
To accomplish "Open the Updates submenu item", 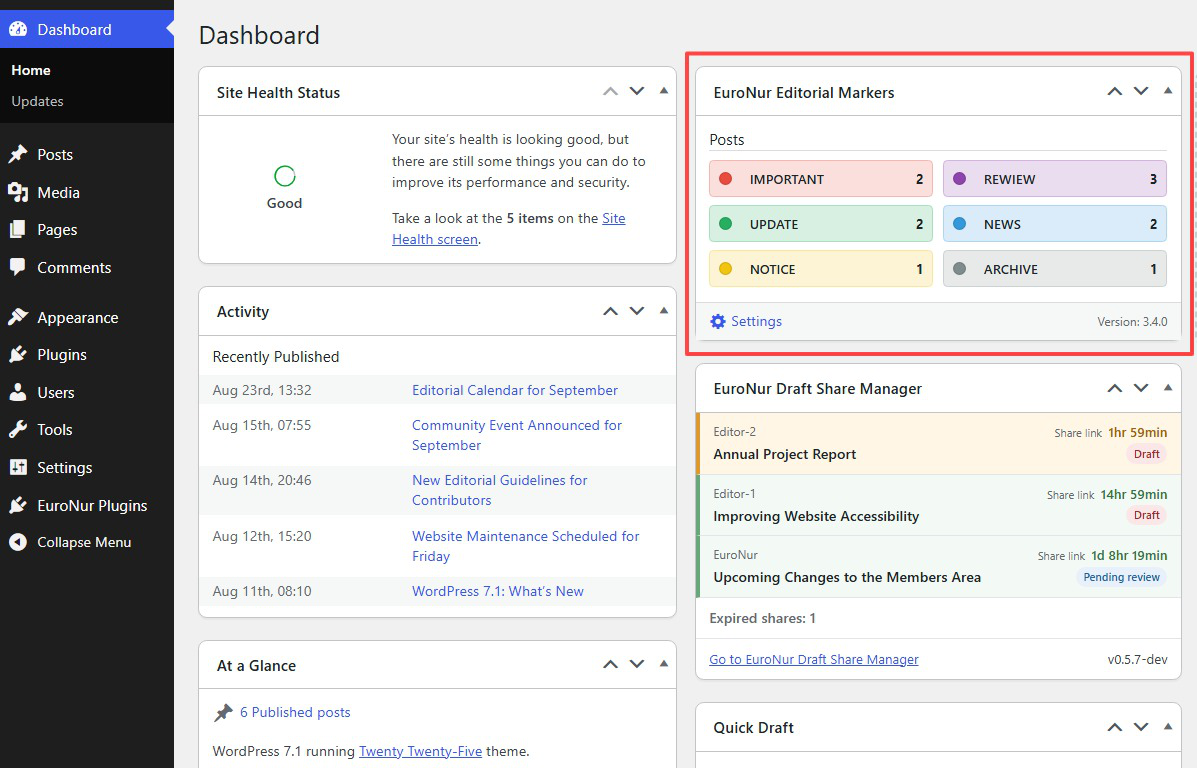I will point(37,101).
